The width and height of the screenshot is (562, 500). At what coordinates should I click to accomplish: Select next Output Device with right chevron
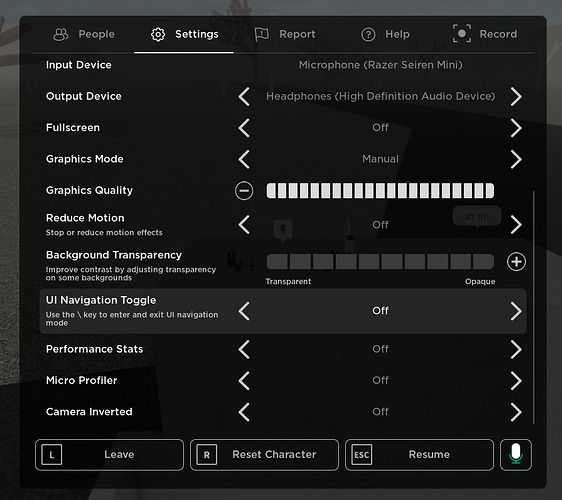[516, 96]
